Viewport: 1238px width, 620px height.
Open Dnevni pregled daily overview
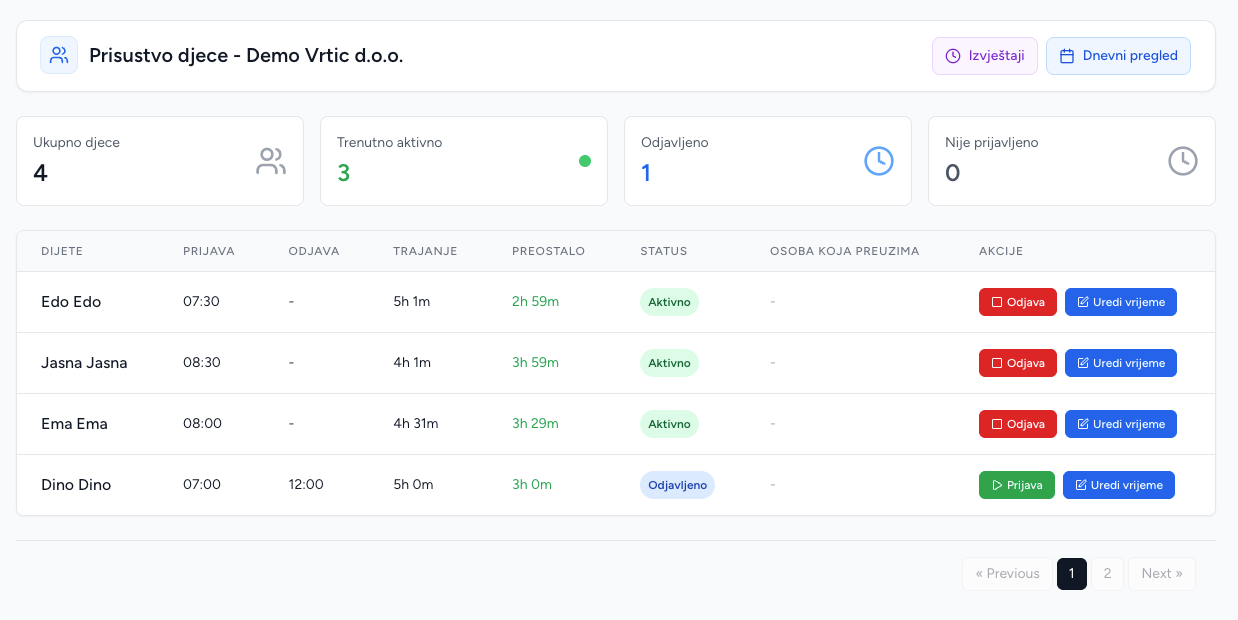1118,56
